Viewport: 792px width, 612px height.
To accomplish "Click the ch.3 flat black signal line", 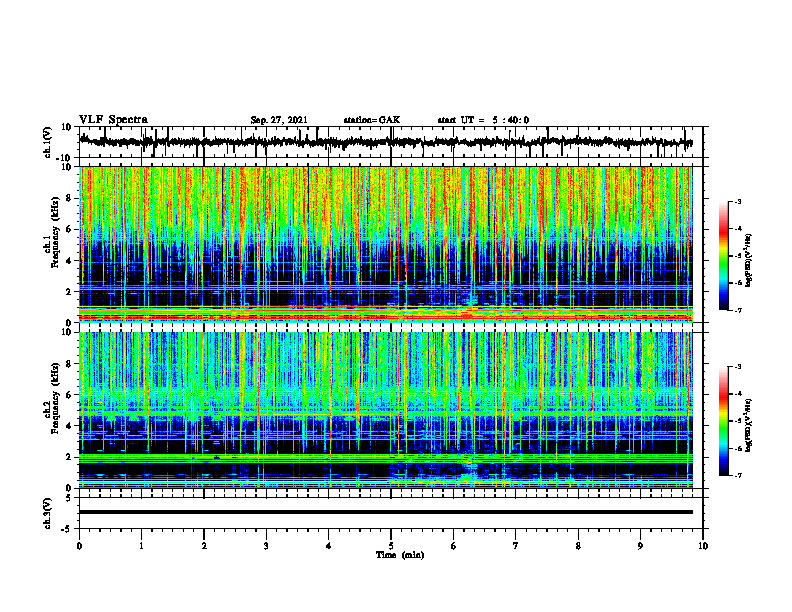I will pos(386,512).
